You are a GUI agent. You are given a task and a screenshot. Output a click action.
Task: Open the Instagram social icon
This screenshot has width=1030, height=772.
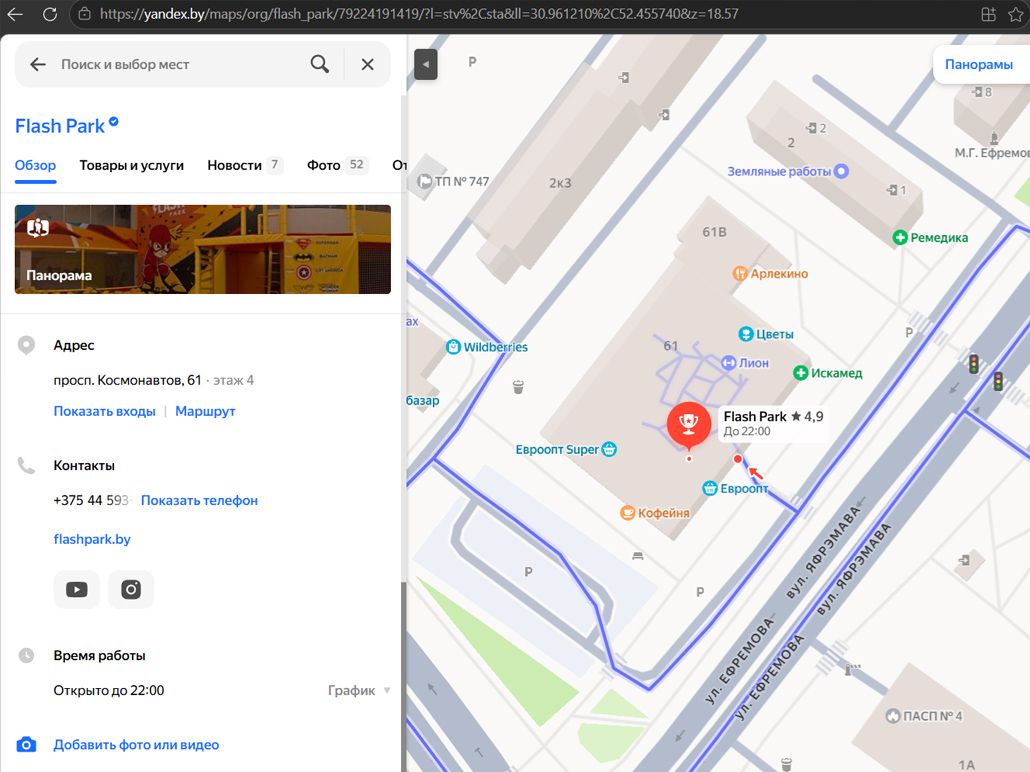pos(131,589)
